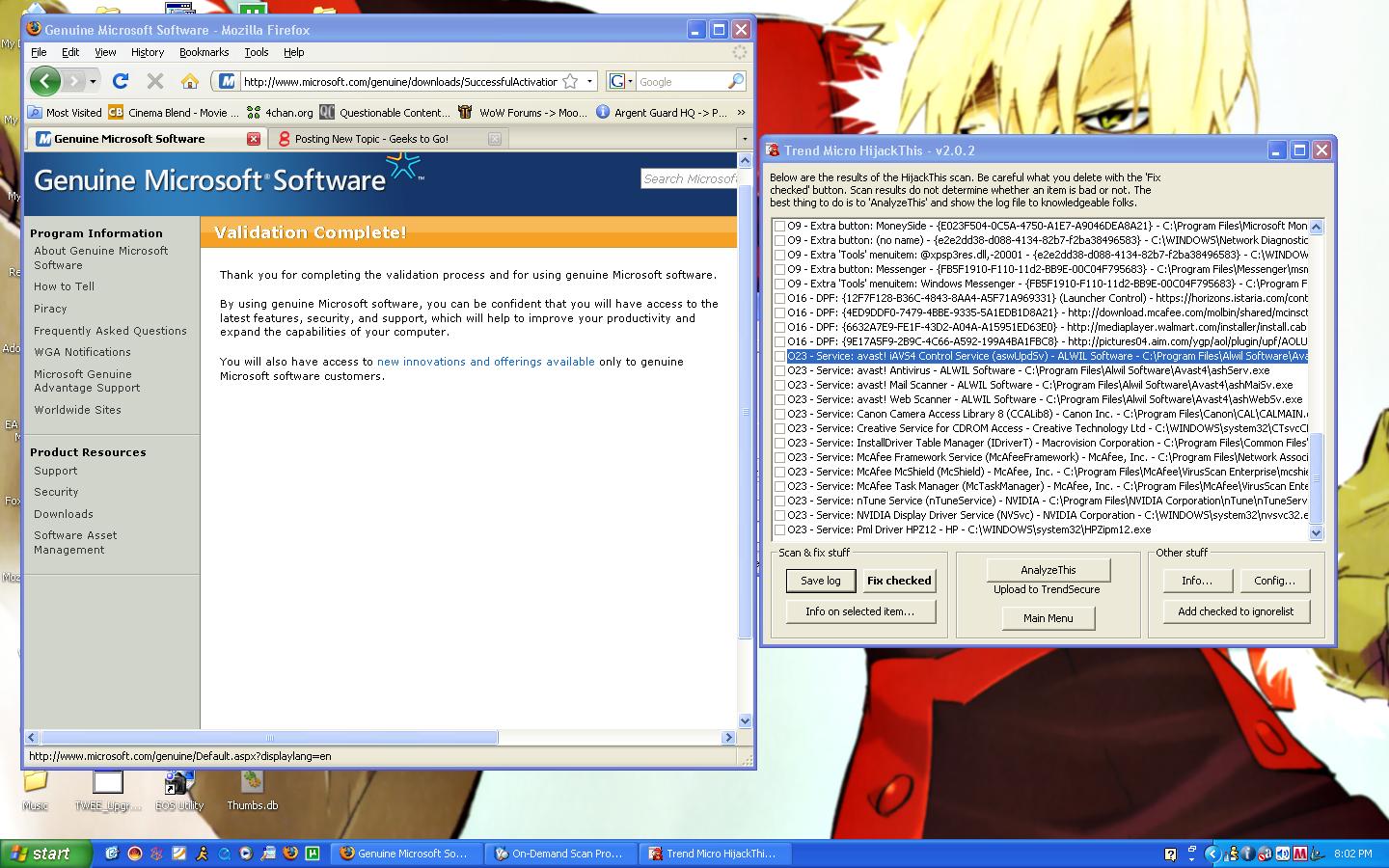Click the HijackThis results vertical scrollbar thumb
The height and width of the screenshot is (868, 1389).
click(x=1316, y=479)
